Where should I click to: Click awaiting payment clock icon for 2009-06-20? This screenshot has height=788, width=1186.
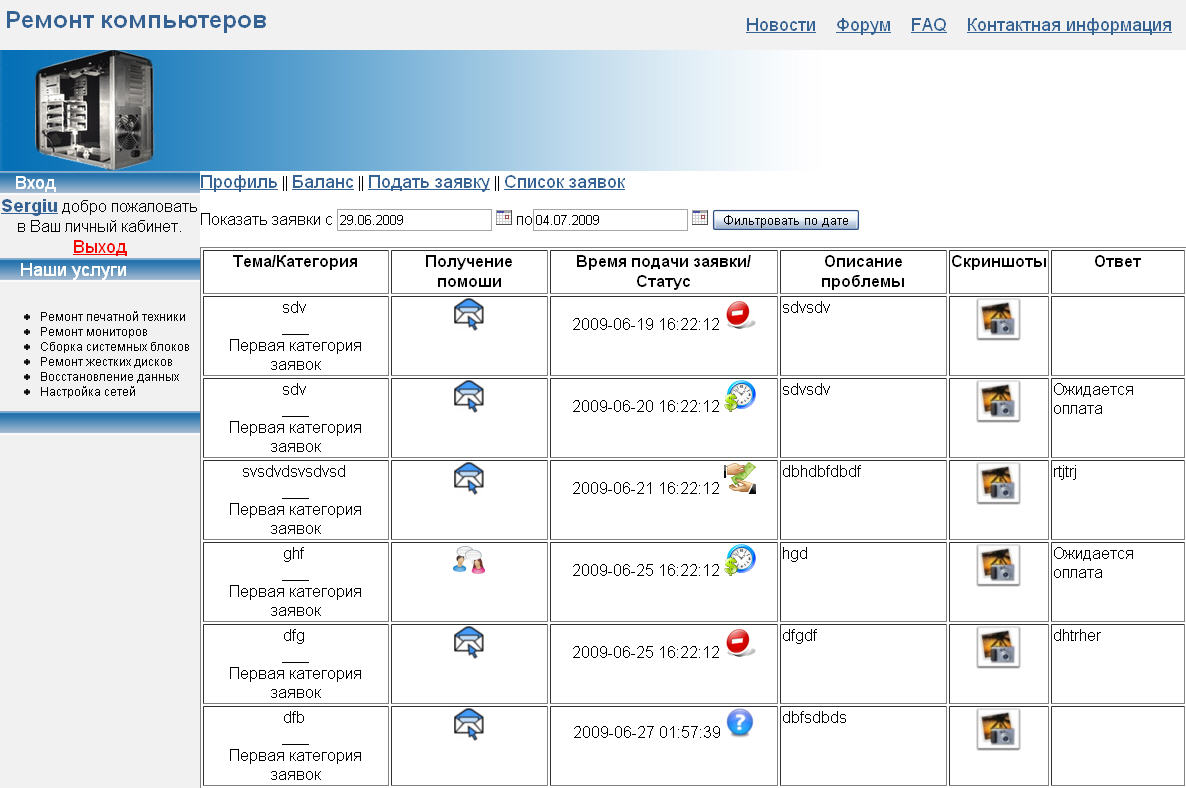tap(740, 396)
